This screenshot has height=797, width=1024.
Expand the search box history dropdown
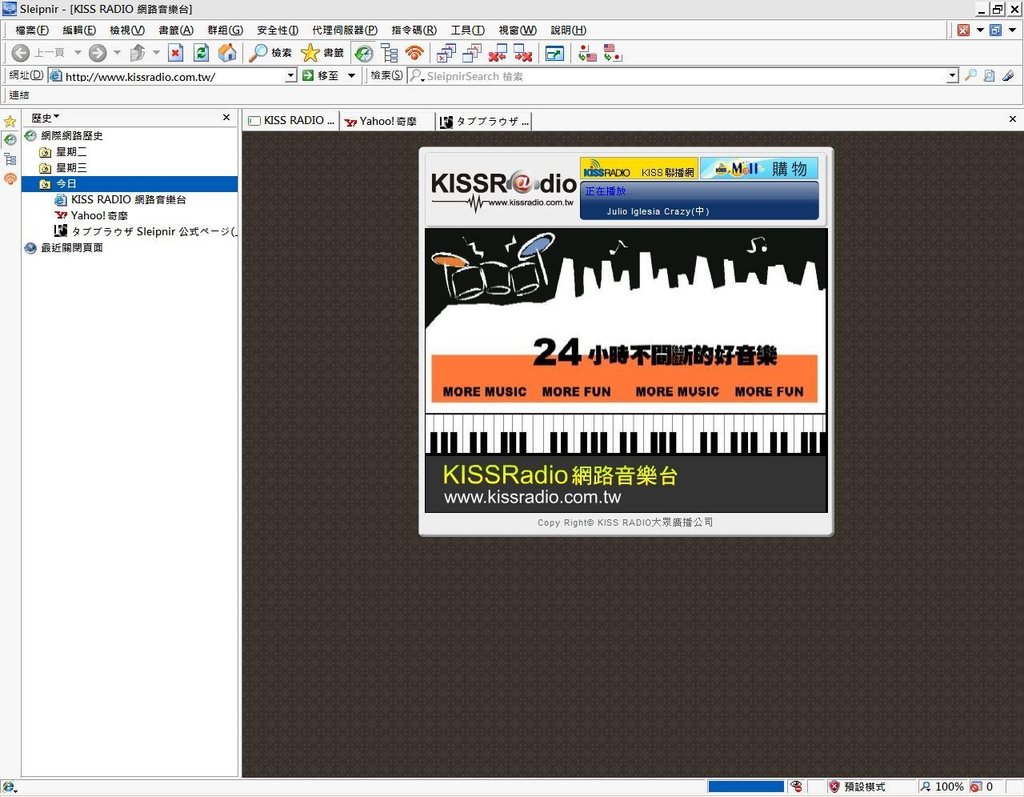coord(952,76)
